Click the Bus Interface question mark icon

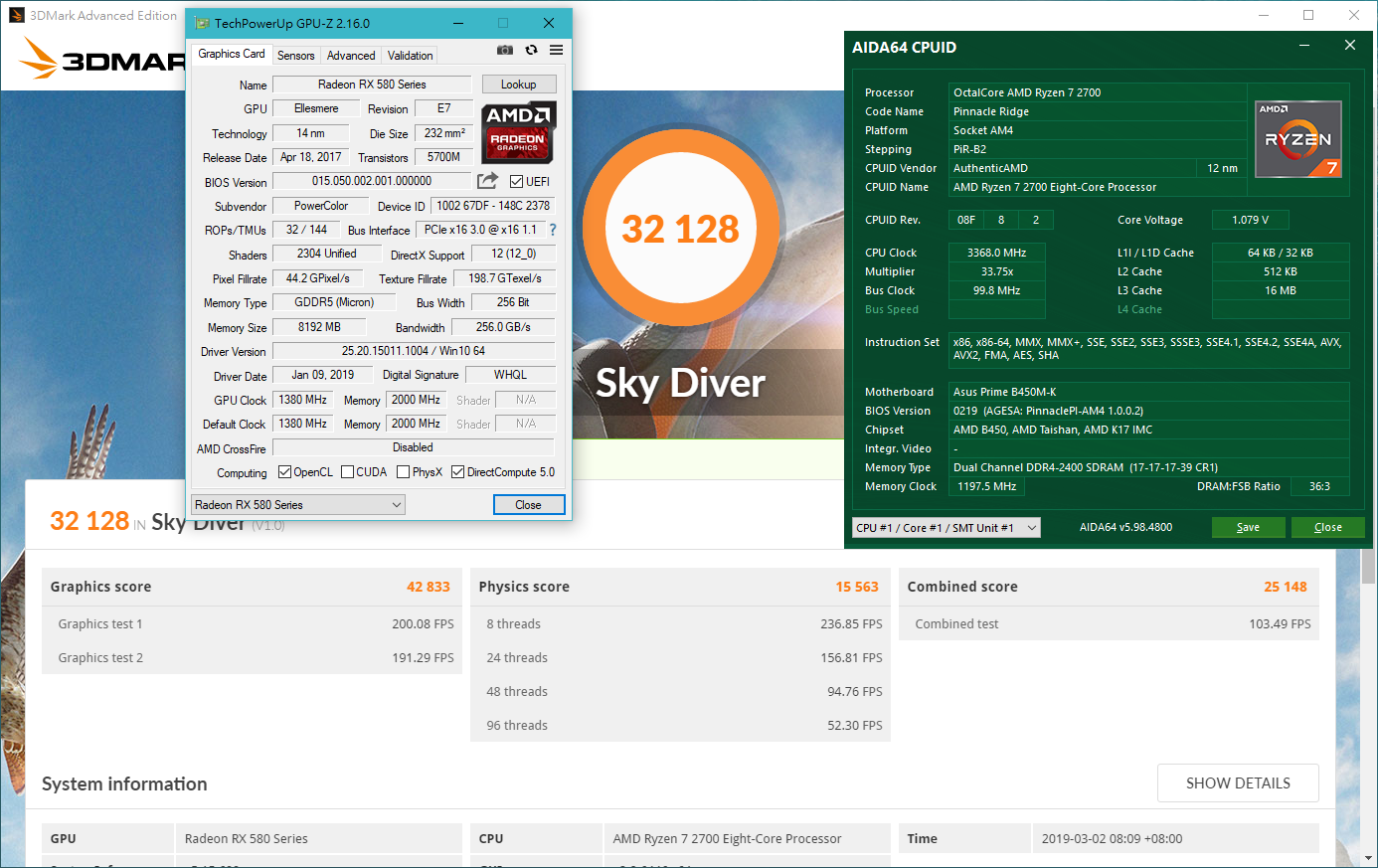(553, 230)
